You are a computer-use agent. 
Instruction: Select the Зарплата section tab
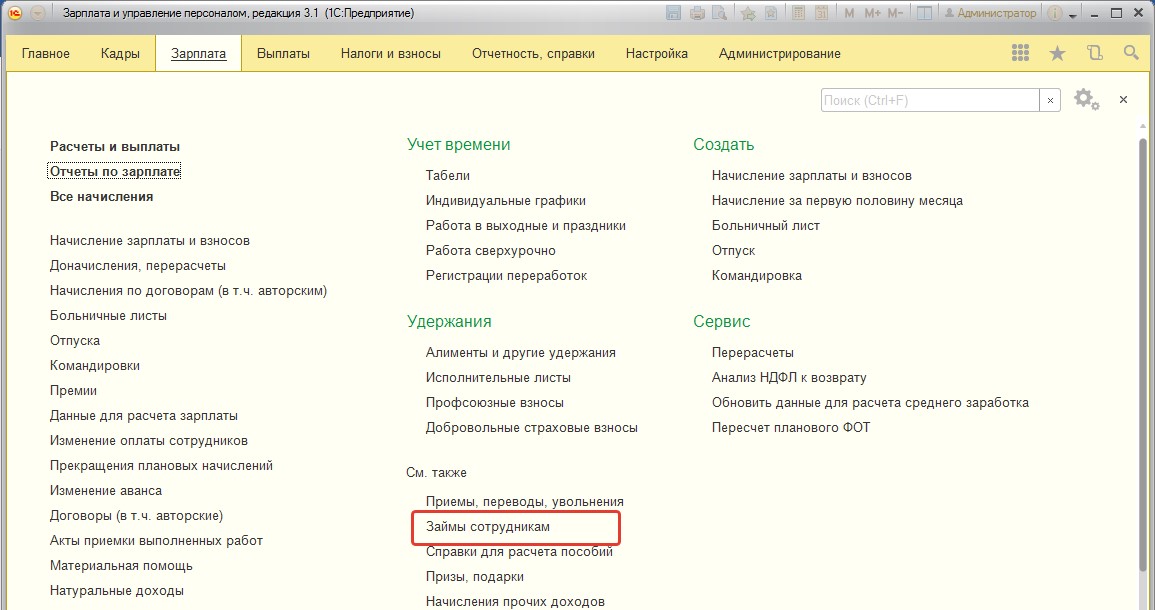tap(198, 53)
